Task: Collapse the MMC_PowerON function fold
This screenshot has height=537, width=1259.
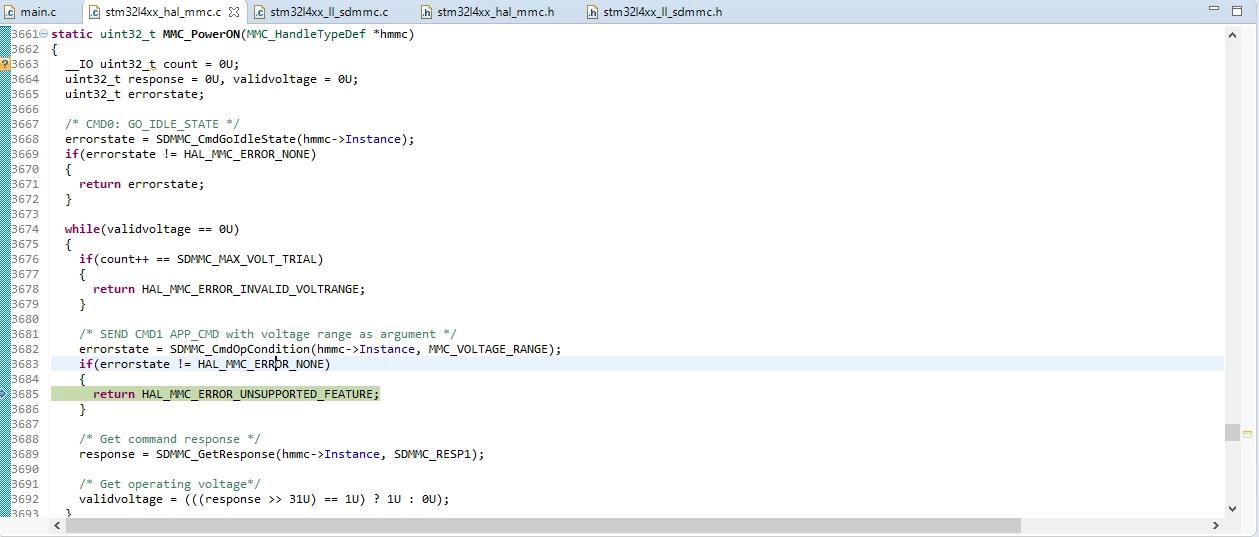Action: (43, 34)
